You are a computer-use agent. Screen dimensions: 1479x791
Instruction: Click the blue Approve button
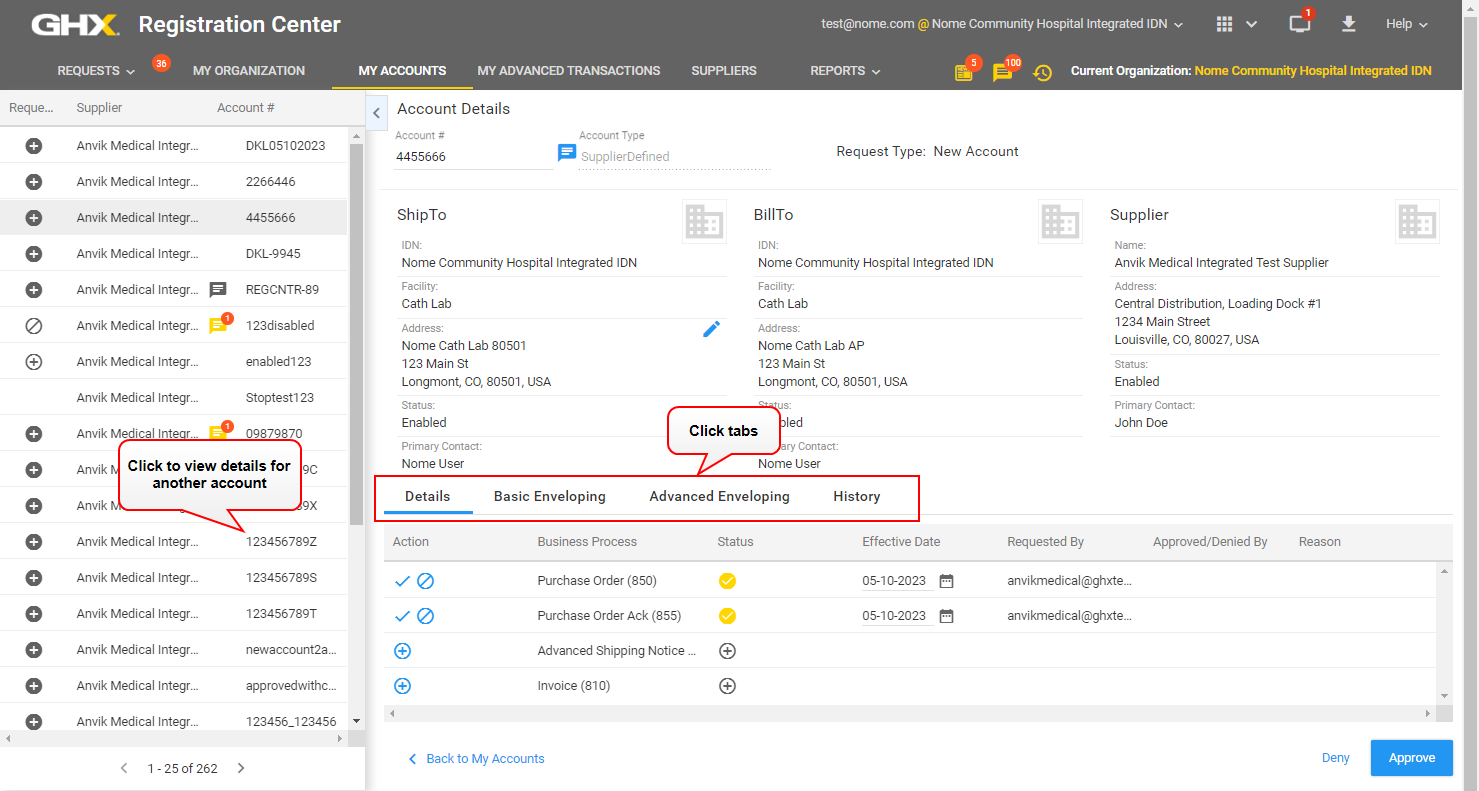[1411, 758]
